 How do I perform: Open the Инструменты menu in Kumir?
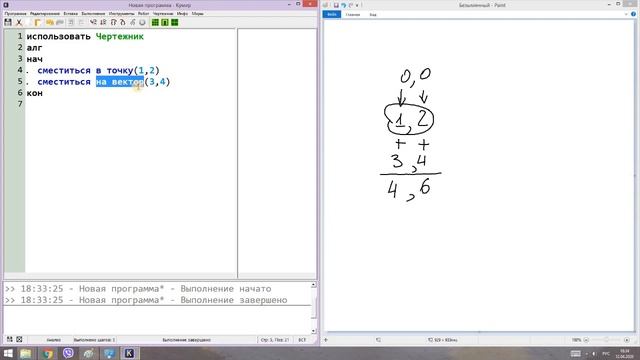tap(122, 13)
